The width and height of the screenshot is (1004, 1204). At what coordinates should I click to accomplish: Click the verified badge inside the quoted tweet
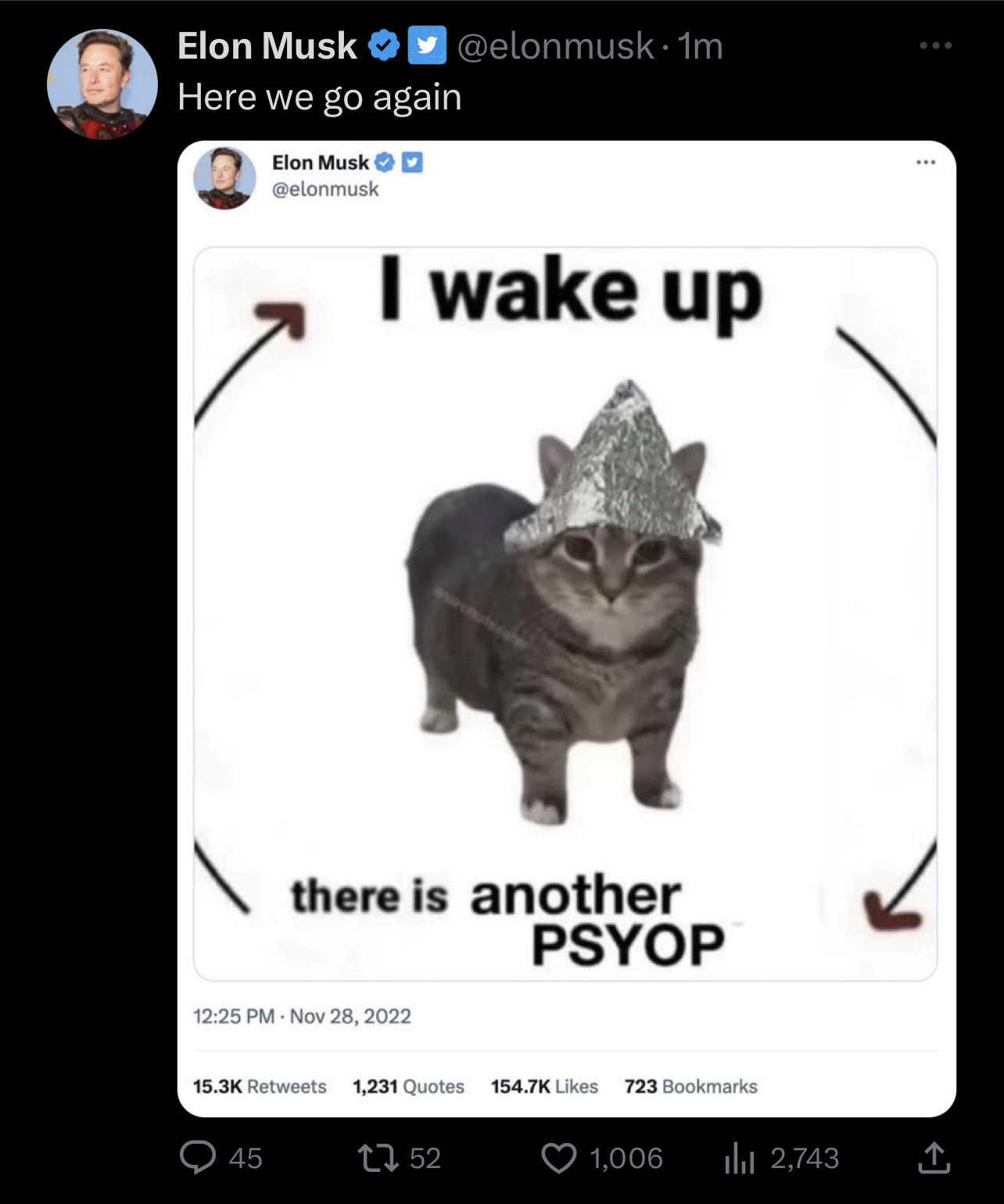click(x=384, y=163)
